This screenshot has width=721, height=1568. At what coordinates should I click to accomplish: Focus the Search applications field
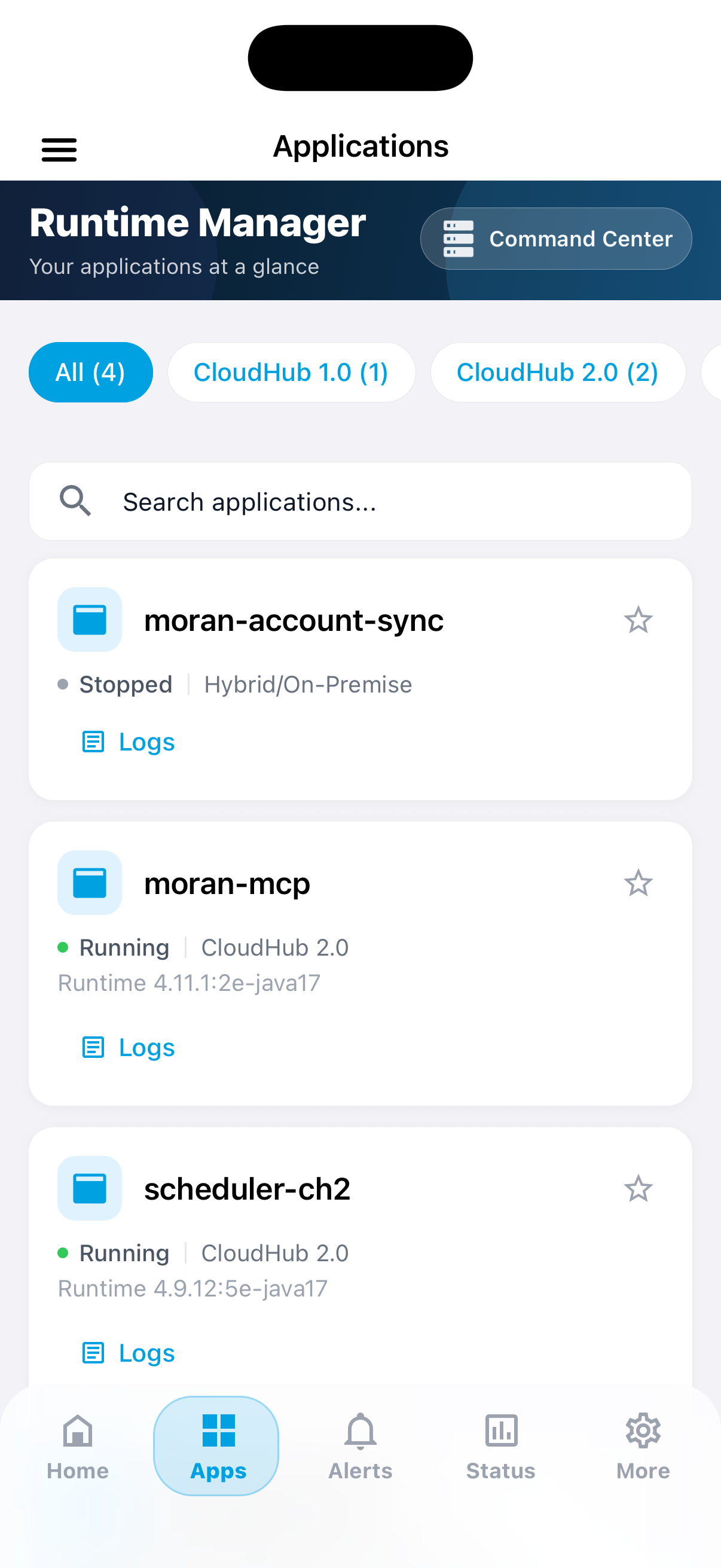(x=360, y=501)
